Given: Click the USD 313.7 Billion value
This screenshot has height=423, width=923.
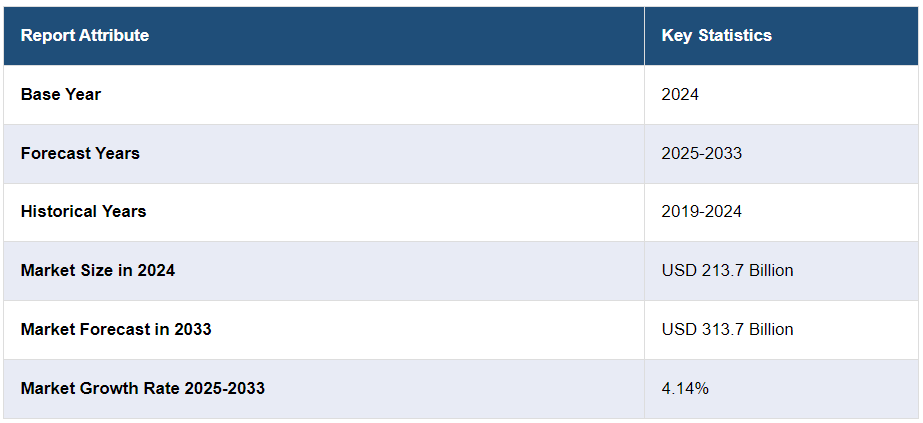Looking at the screenshot, I should click(x=727, y=329).
